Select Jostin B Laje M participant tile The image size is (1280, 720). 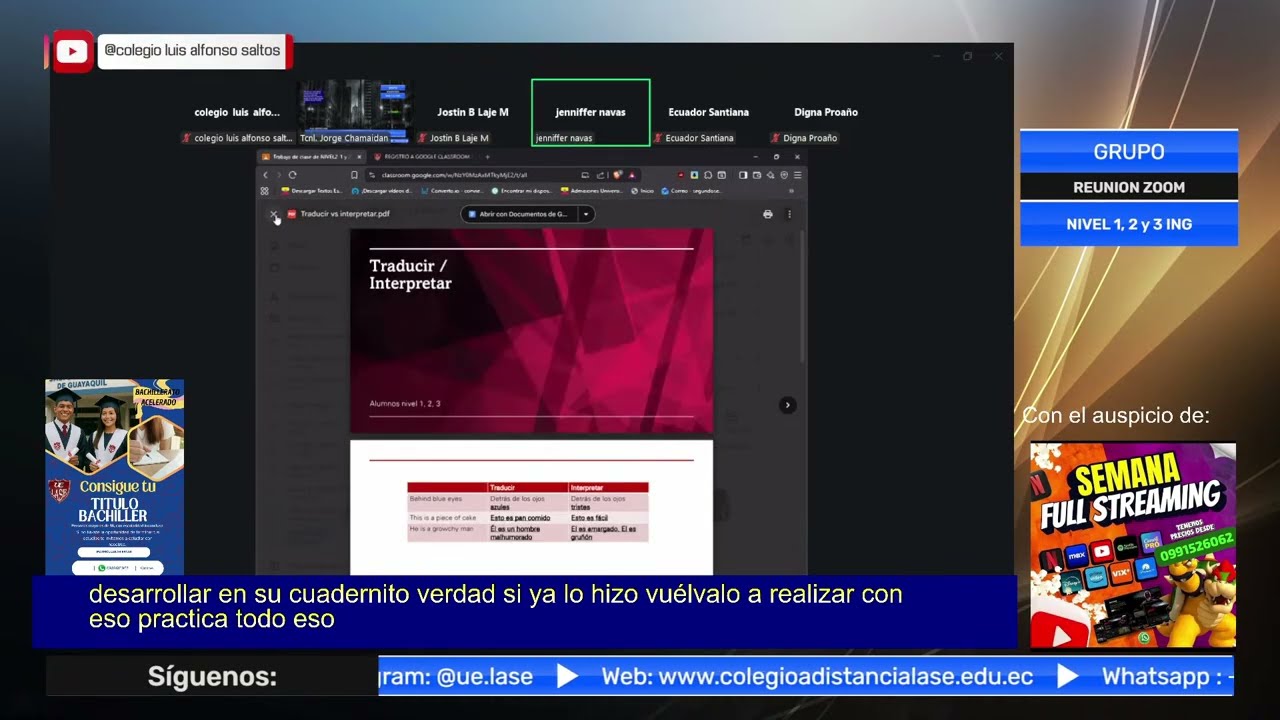tap(473, 113)
